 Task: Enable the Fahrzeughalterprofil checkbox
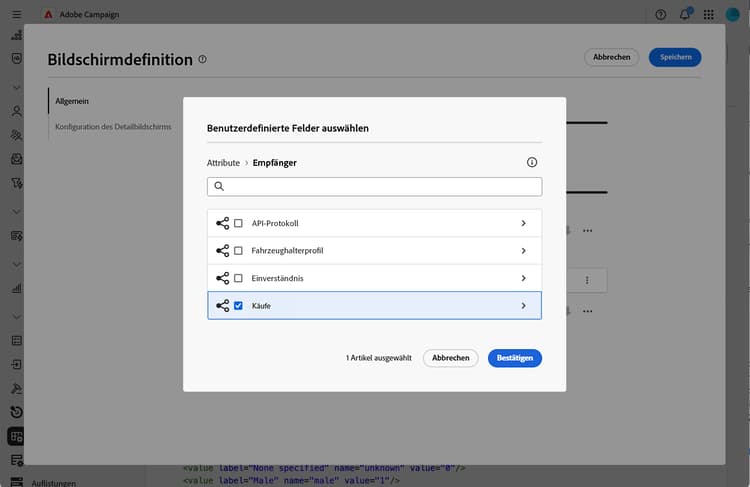(238, 250)
